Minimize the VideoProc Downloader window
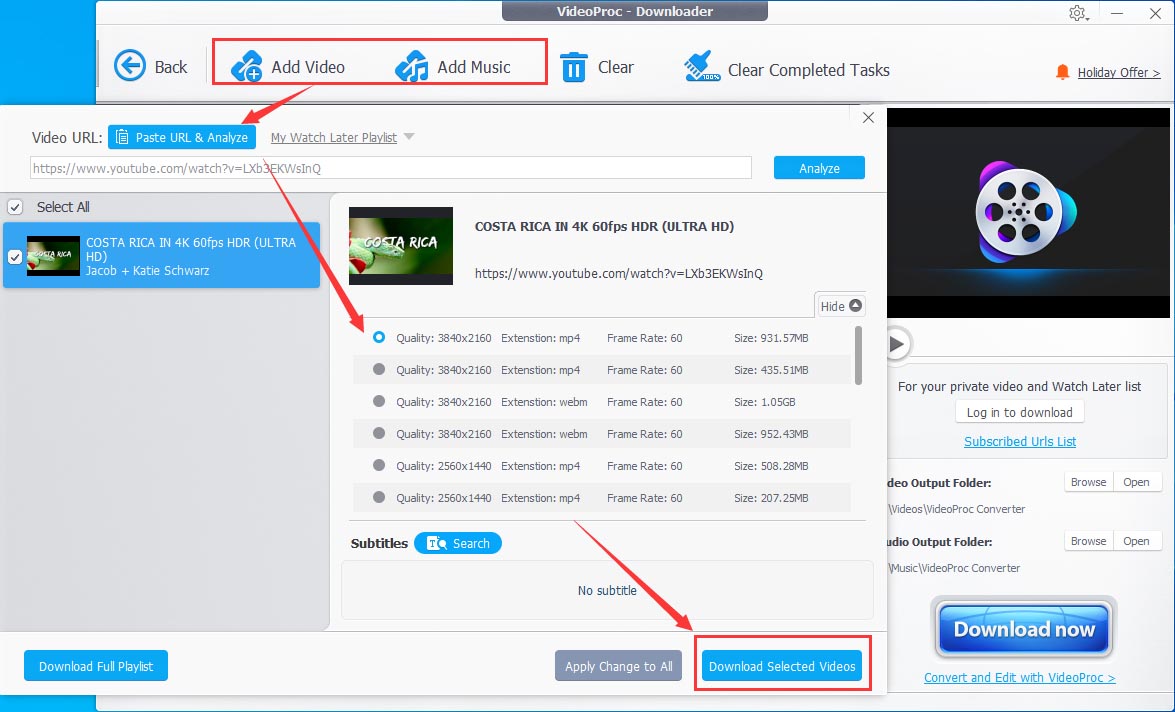The image size is (1175, 712). pos(1117,13)
